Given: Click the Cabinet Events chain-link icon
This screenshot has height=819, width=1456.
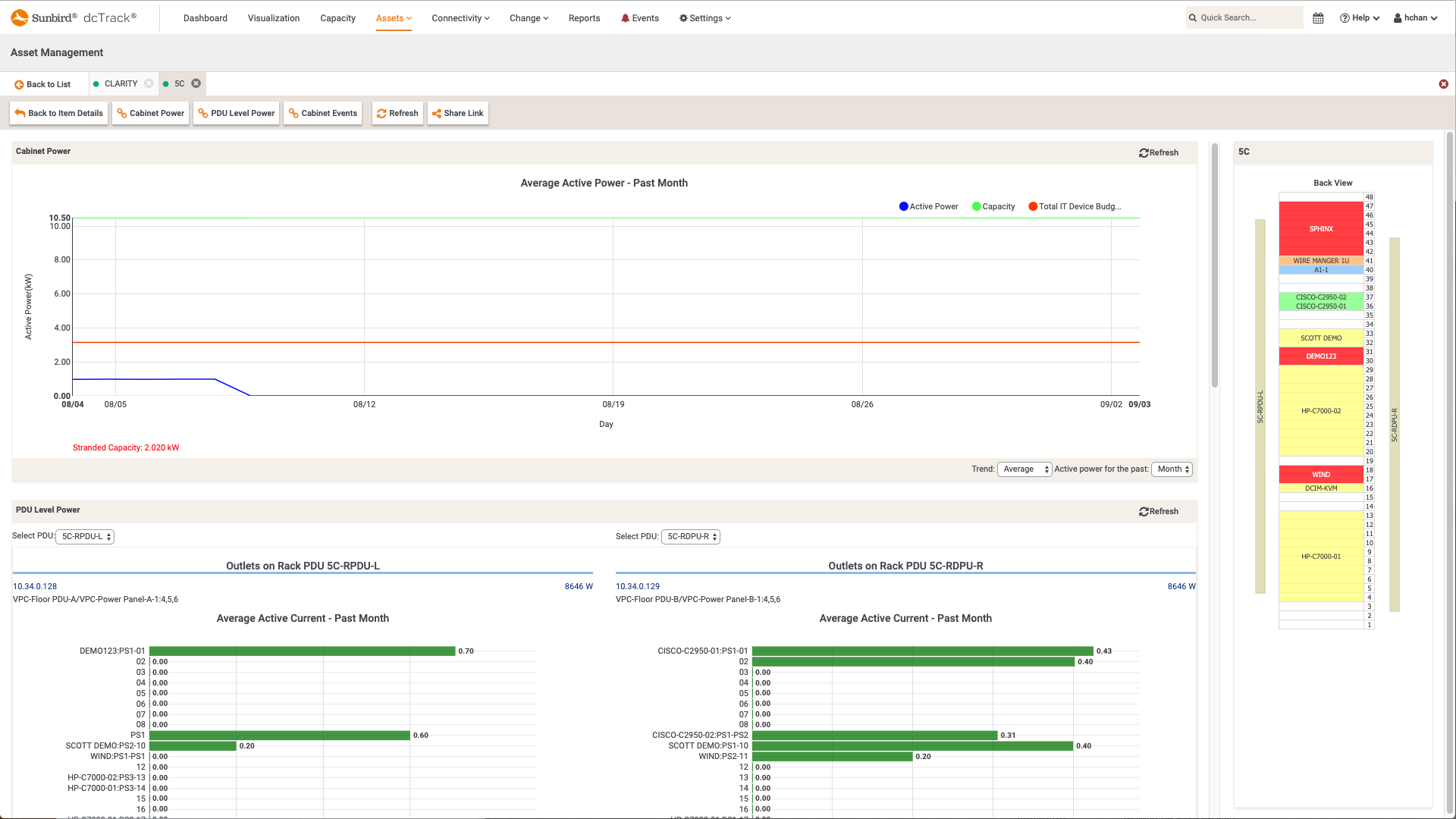Looking at the screenshot, I should (294, 113).
